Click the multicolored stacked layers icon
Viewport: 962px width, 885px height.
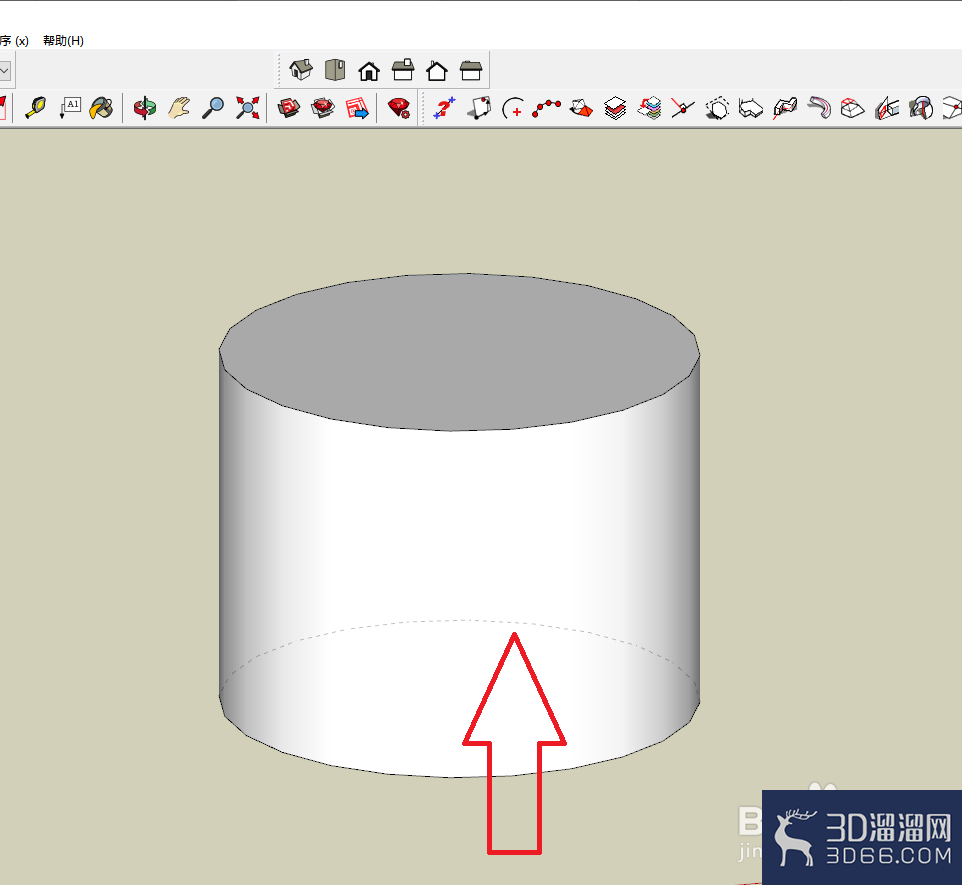pos(649,108)
